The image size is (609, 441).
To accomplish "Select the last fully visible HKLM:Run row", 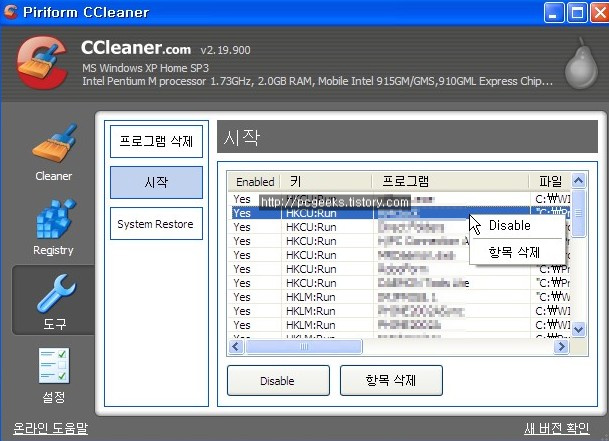I will coord(399,325).
